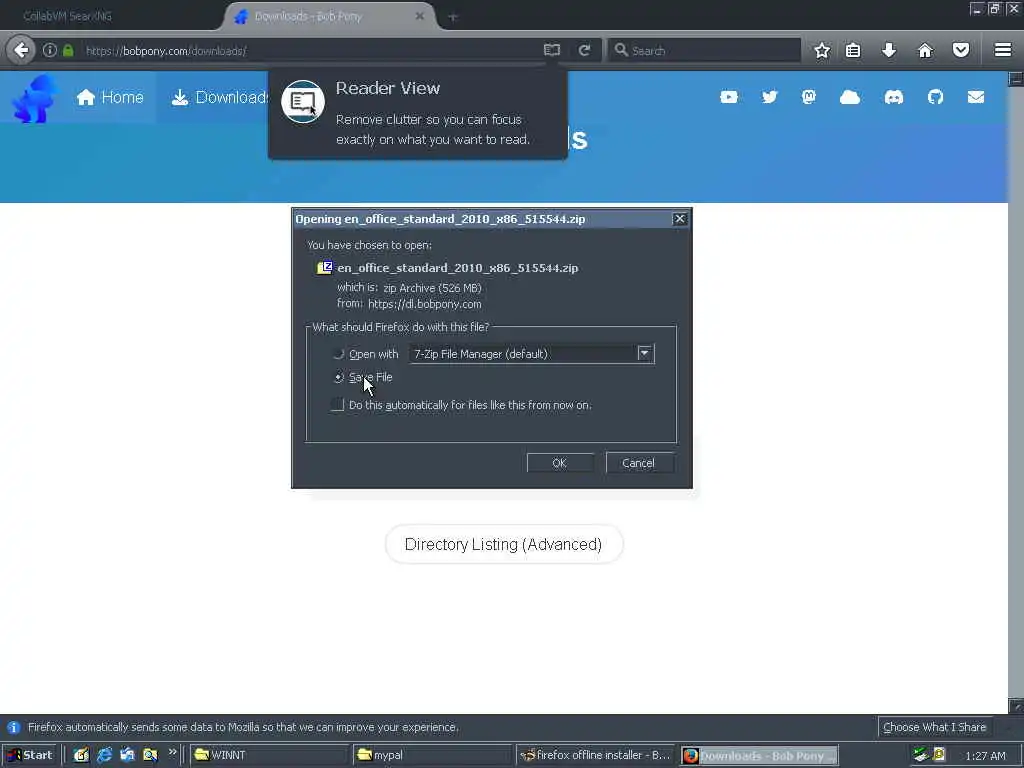Launch Internet Explorer from quick launch
1024x768 pixels.
(104, 755)
